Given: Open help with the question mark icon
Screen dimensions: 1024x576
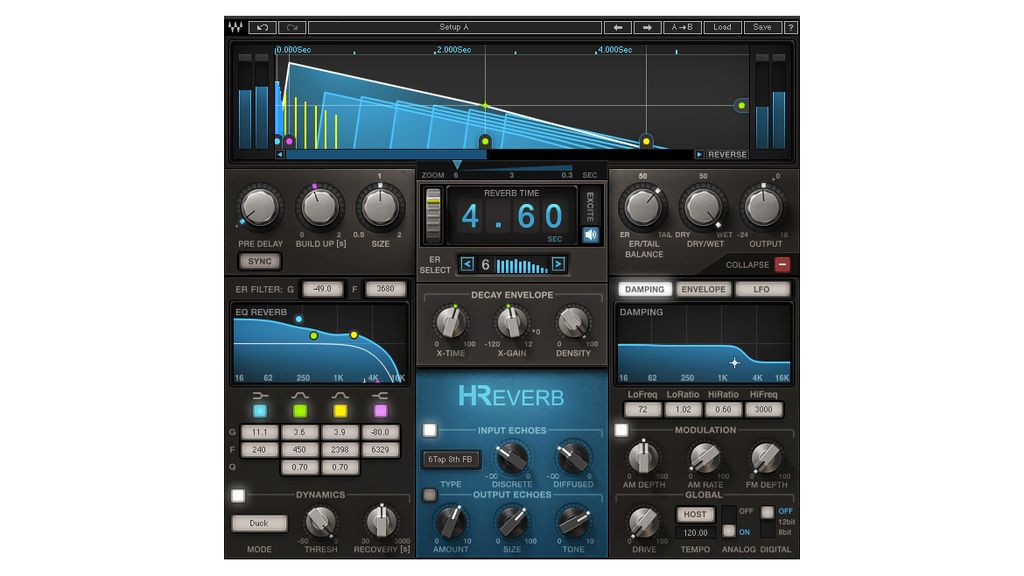Looking at the screenshot, I should pyautogui.click(x=789, y=27).
